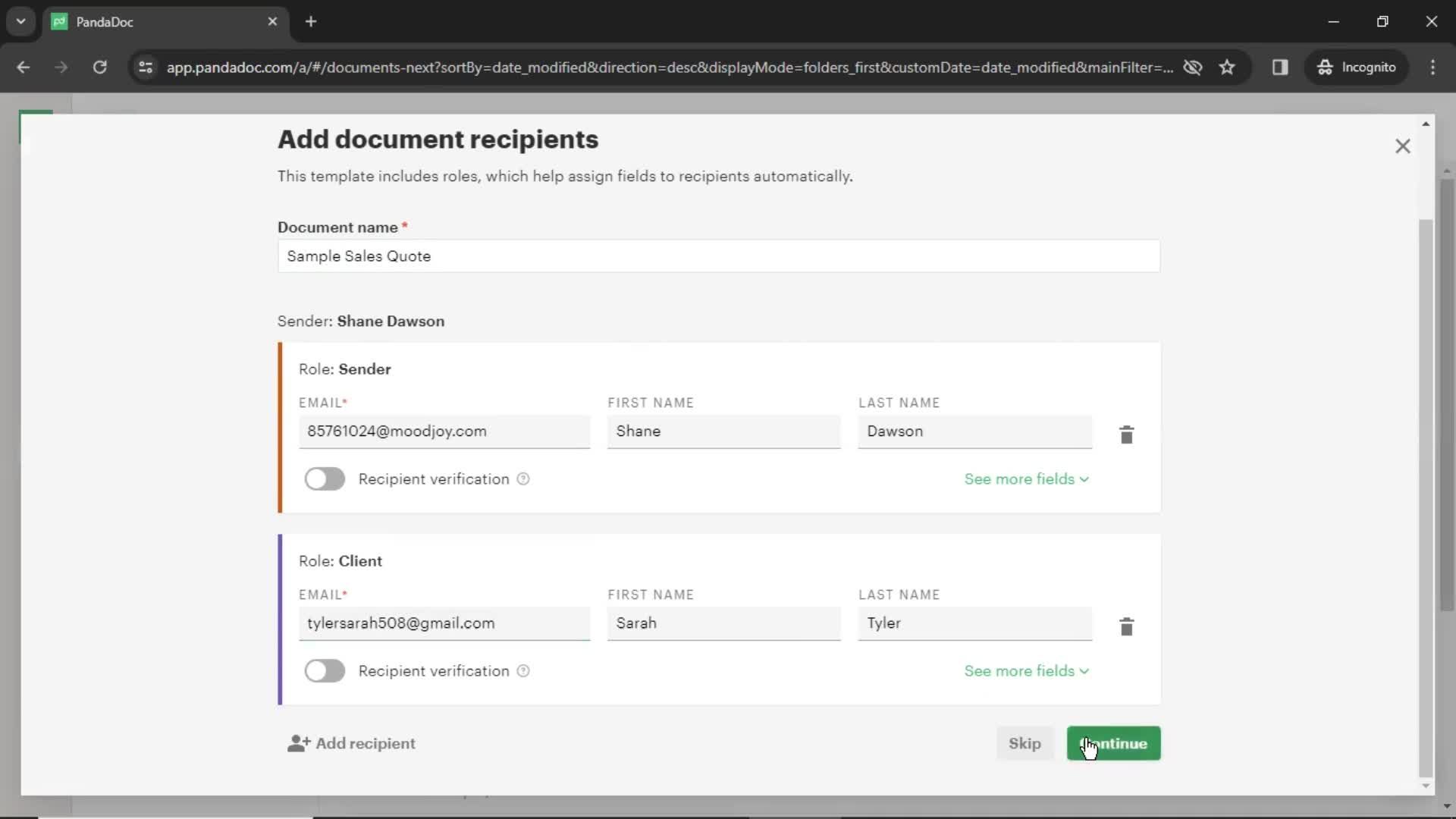Toggle Recipient verification for Sender role

point(325,478)
